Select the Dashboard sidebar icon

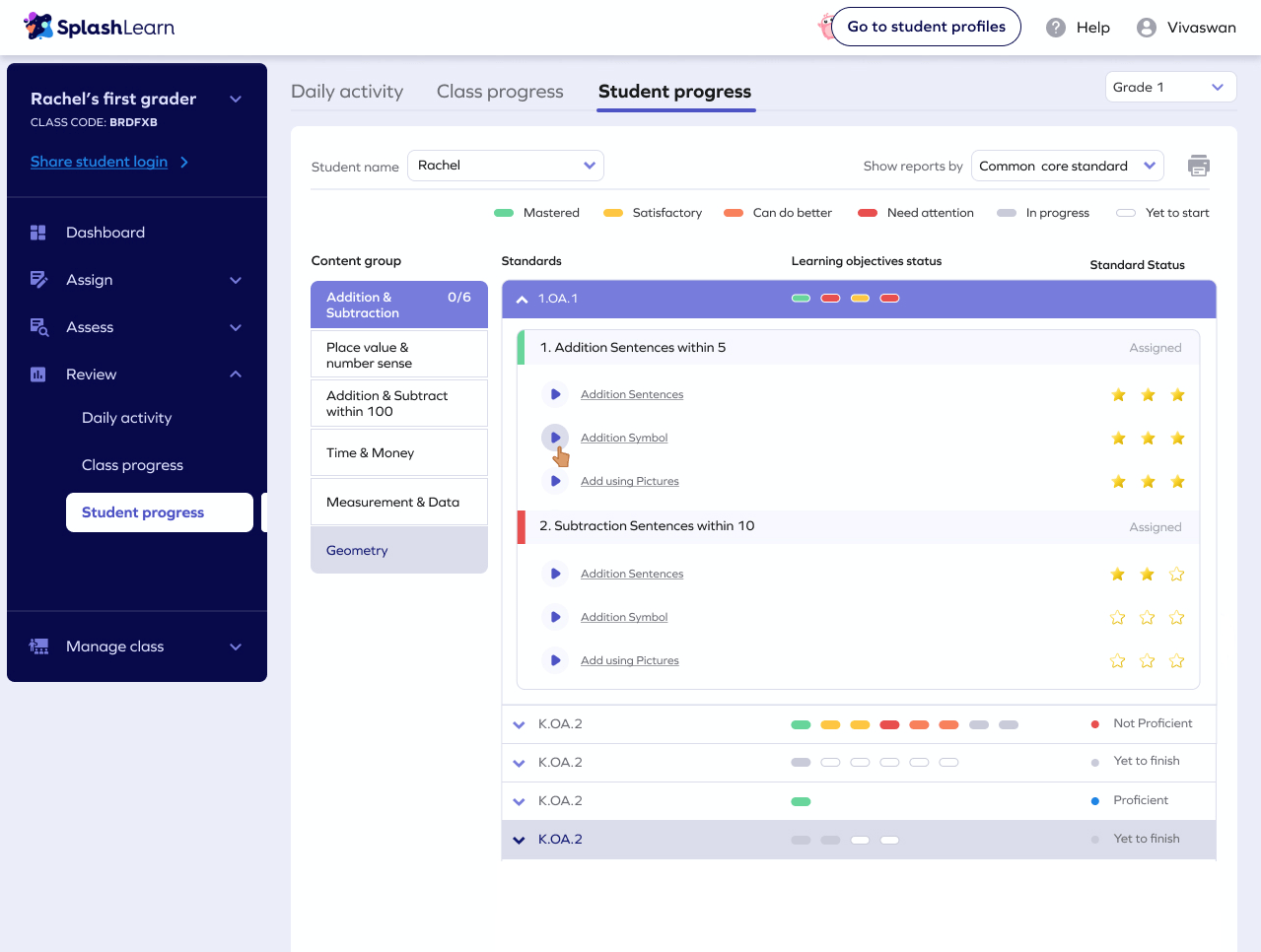pos(38,232)
